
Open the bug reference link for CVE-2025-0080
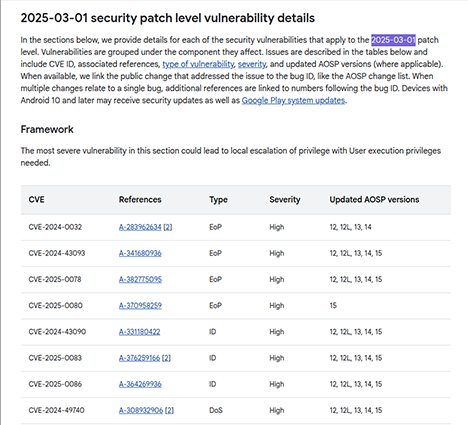(140, 306)
